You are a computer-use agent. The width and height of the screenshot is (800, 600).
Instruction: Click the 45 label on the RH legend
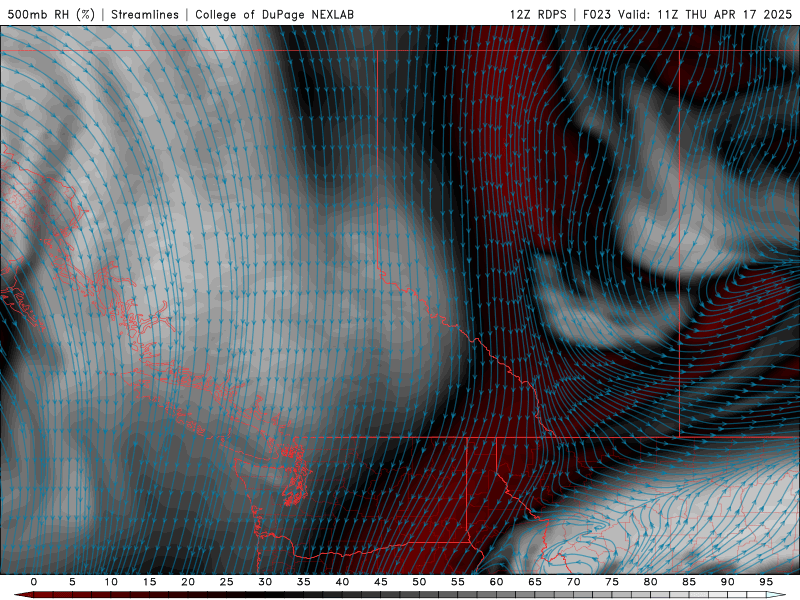[381, 582]
